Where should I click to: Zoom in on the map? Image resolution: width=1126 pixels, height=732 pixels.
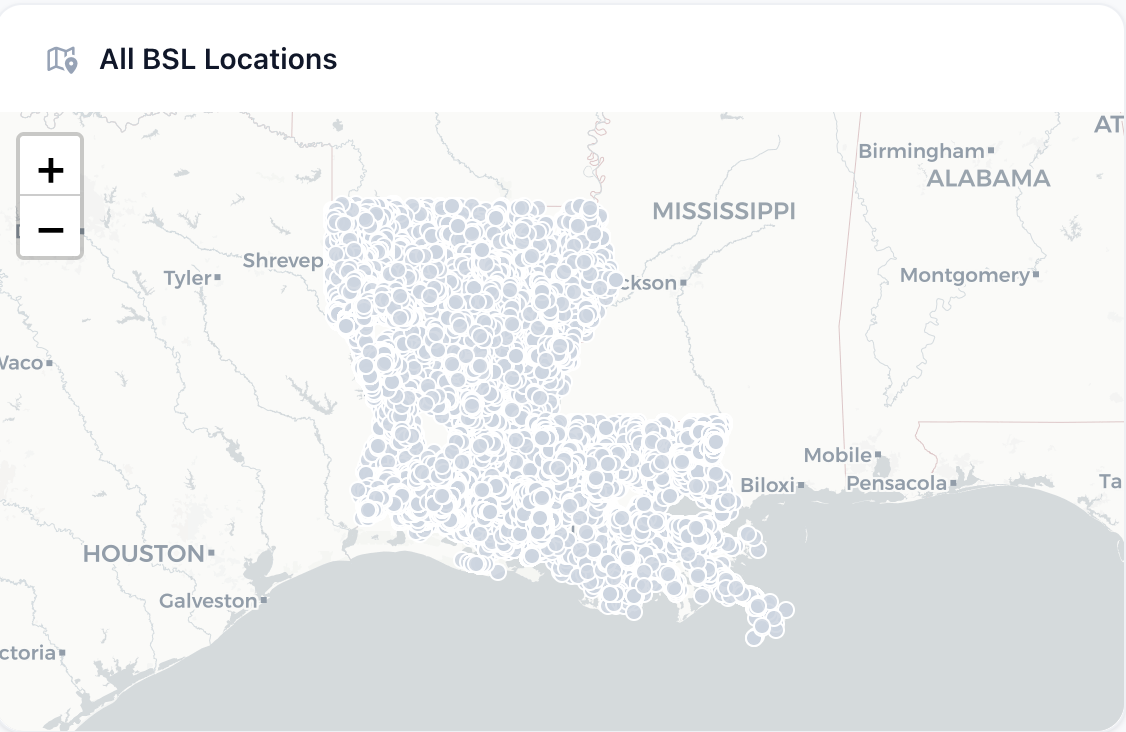(50, 167)
